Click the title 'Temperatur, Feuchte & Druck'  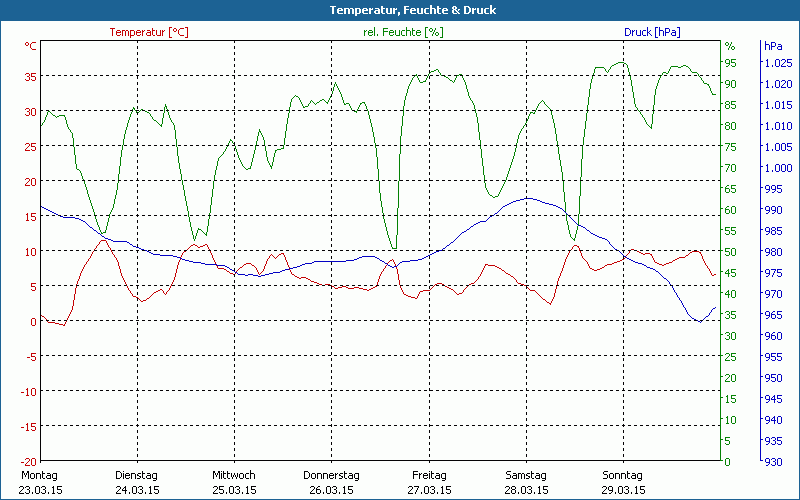tap(413, 10)
